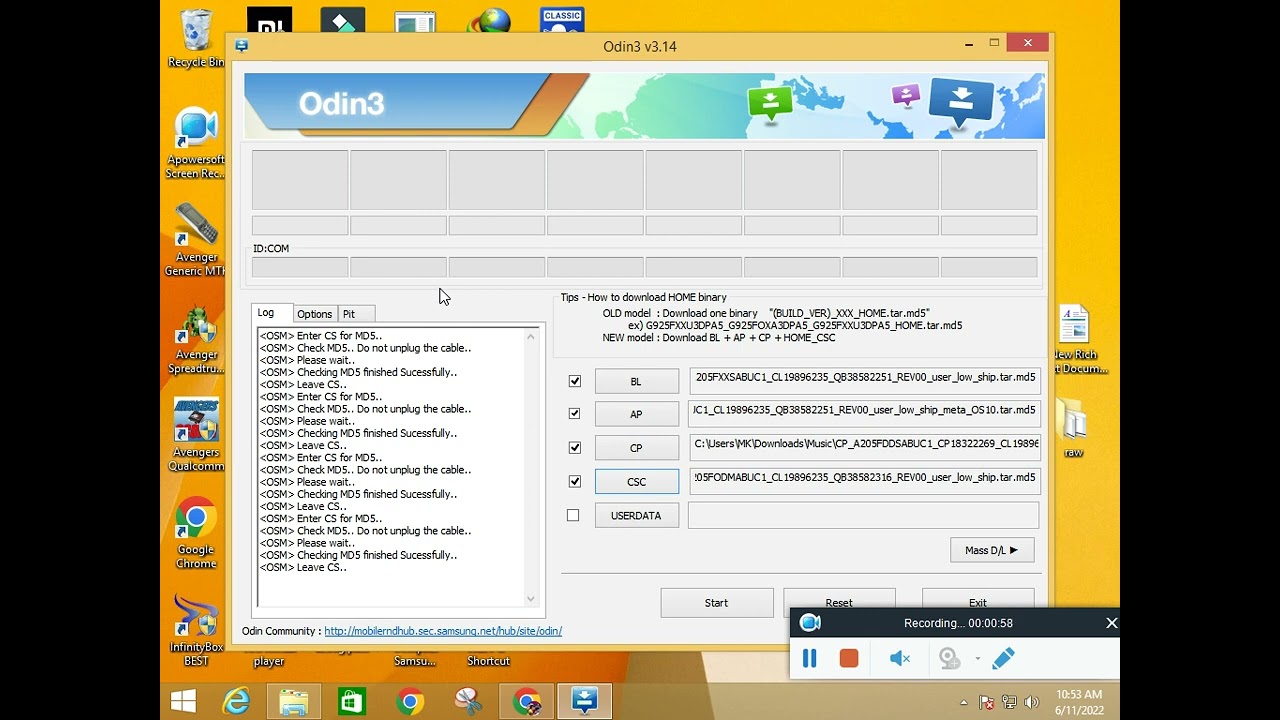Click the Filmora desktop icon behind Odin
The image size is (1280, 720).
(343, 21)
